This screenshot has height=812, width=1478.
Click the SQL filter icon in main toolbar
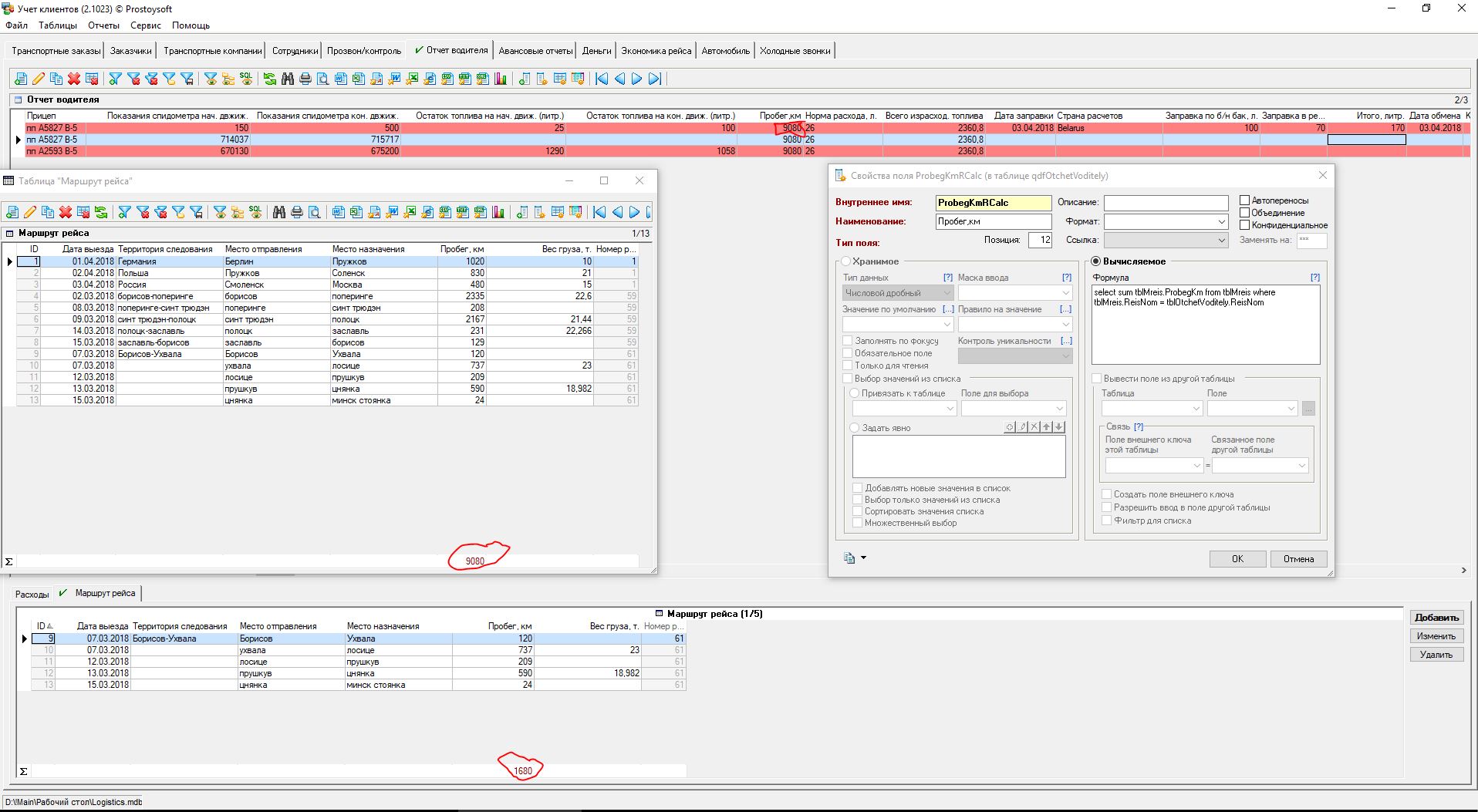246,79
